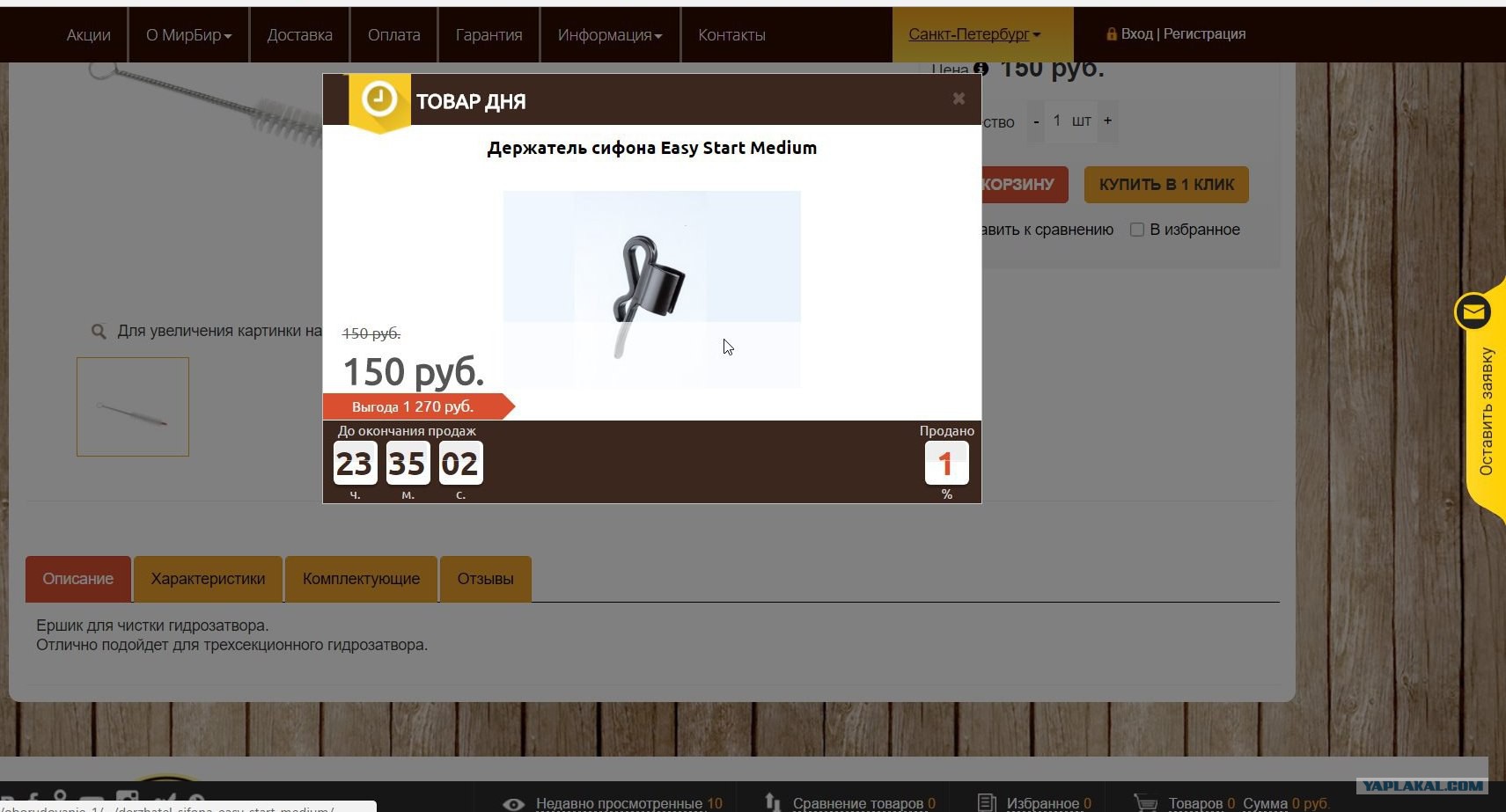Viewport: 1506px width, 812px height.
Task: Click the Выгода 1 270 руб. banner
Action: pyautogui.click(x=418, y=406)
